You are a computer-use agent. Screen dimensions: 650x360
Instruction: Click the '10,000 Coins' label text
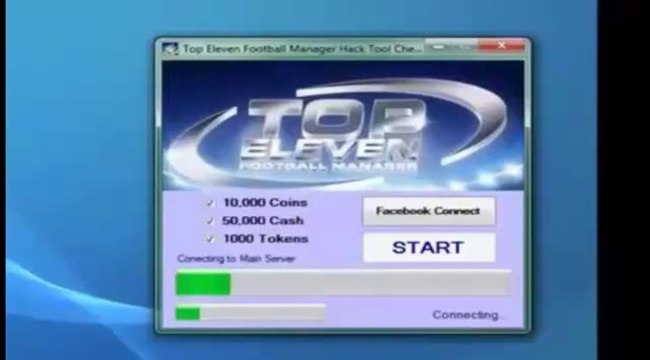(x=265, y=203)
